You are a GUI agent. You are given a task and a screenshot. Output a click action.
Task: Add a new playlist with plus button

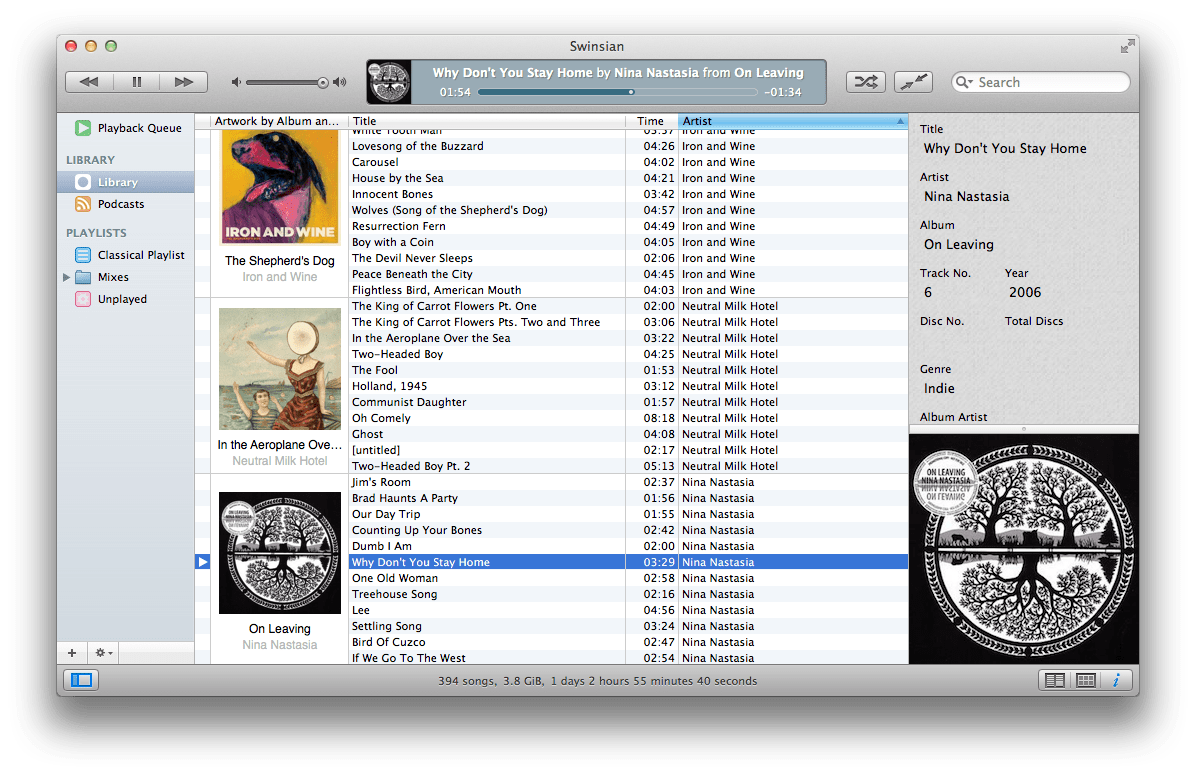tap(72, 653)
